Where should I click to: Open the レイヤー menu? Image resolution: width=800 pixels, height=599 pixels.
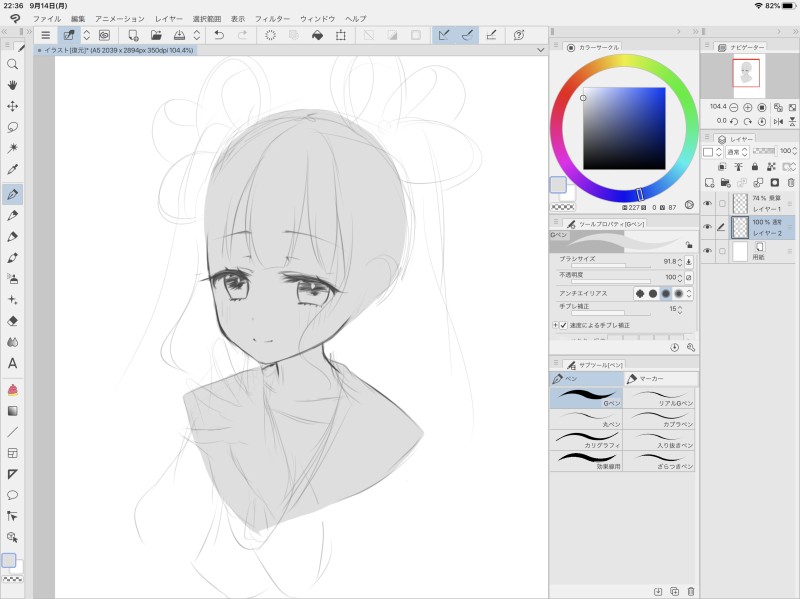tap(169, 19)
